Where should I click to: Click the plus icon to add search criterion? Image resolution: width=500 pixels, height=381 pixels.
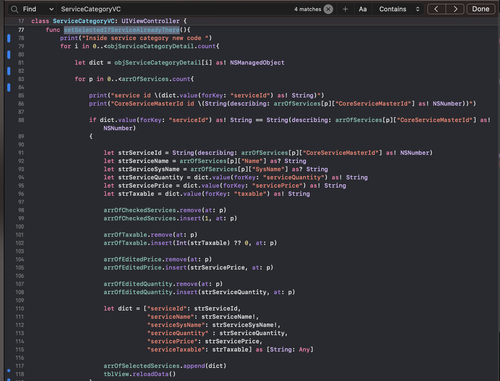pyautogui.click(x=345, y=9)
